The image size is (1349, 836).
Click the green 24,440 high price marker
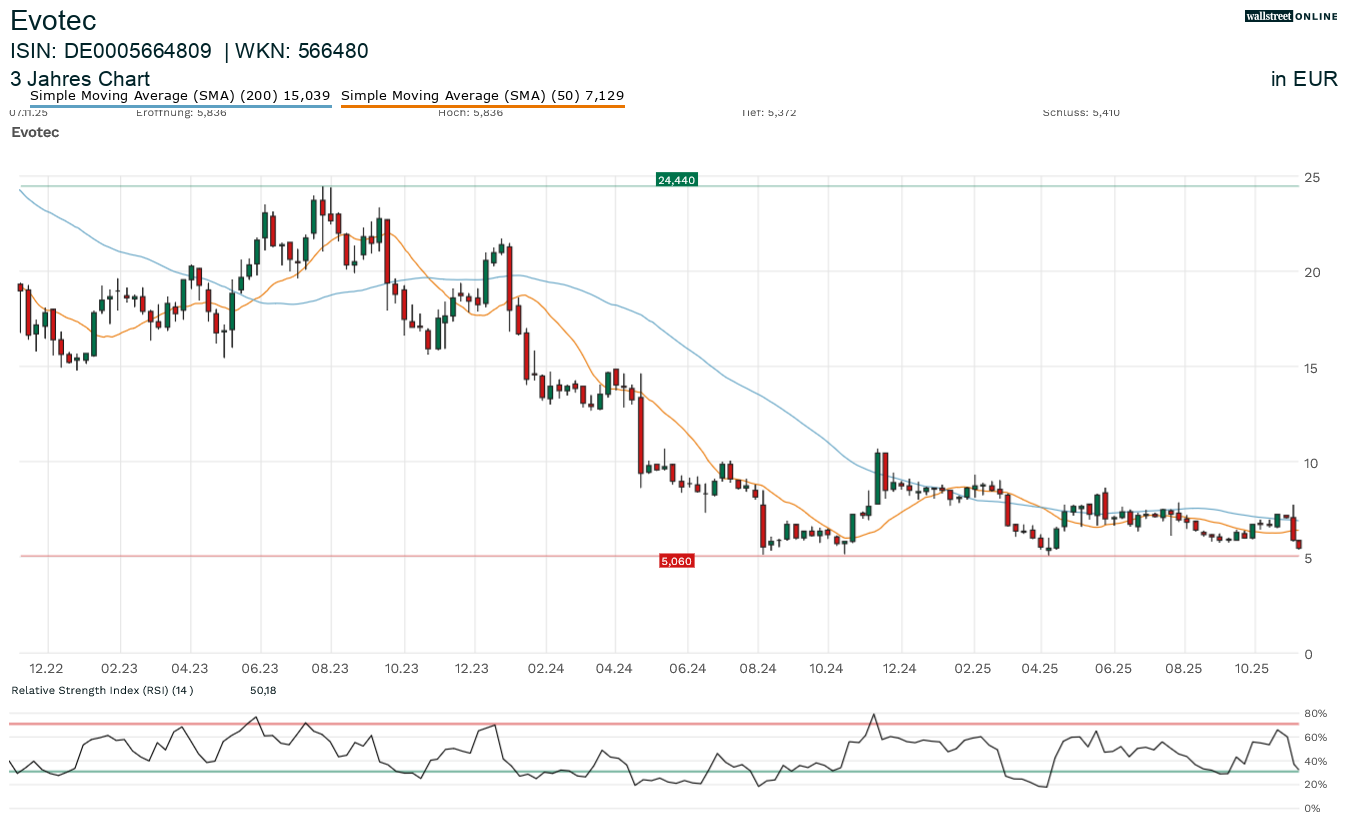point(676,180)
